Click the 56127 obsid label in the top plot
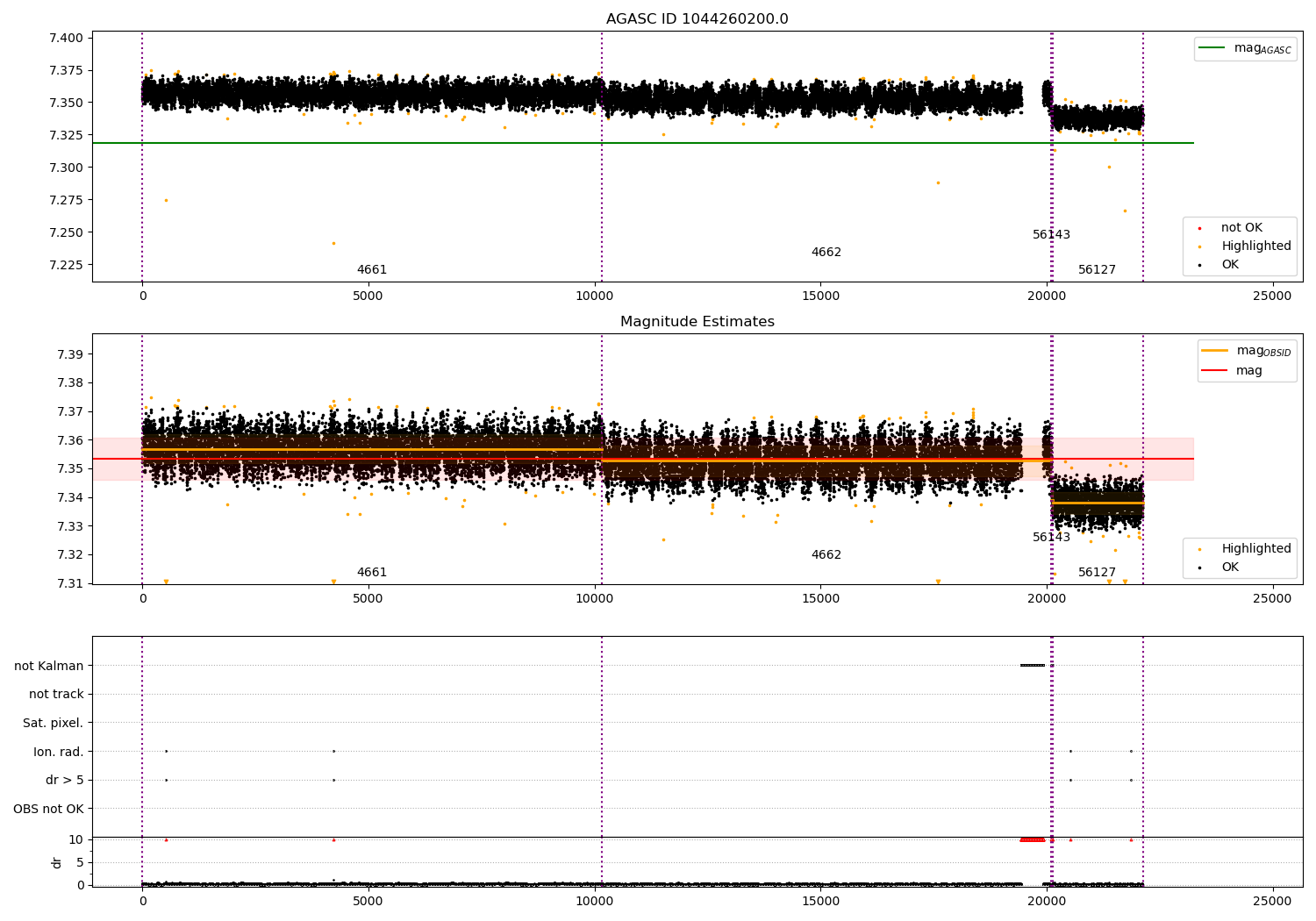The width and height of the screenshot is (1316, 921). point(1097,270)
